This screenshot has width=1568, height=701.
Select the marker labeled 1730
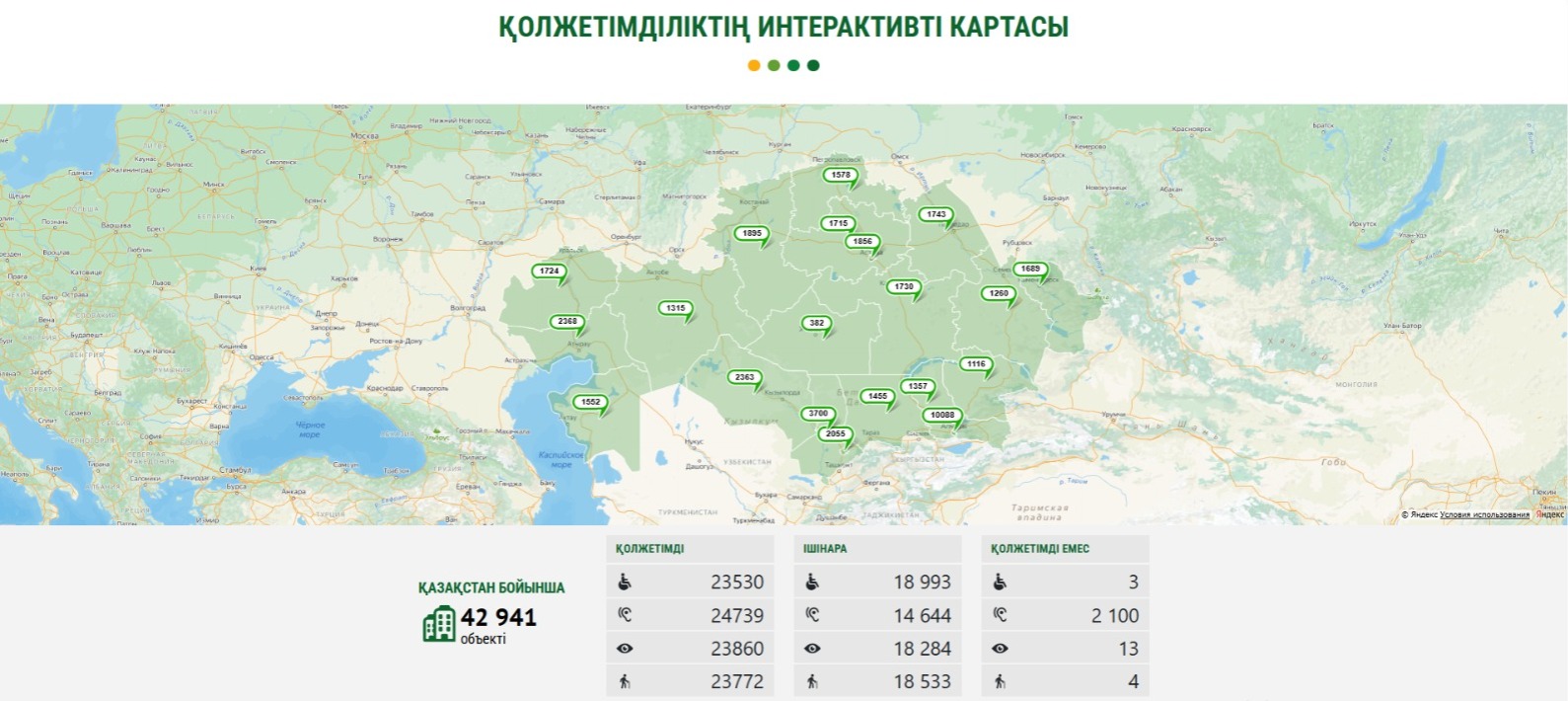[904, 287]
